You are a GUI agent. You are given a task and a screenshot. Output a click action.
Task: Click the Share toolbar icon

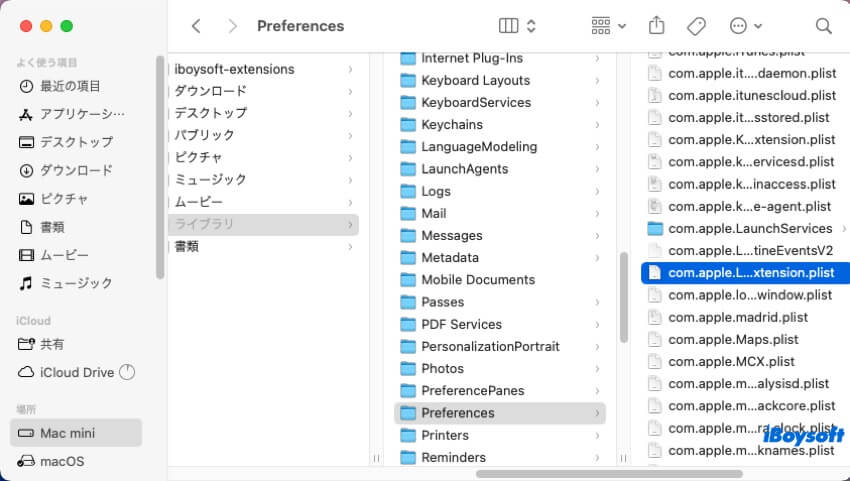click(x=656, y=25)
